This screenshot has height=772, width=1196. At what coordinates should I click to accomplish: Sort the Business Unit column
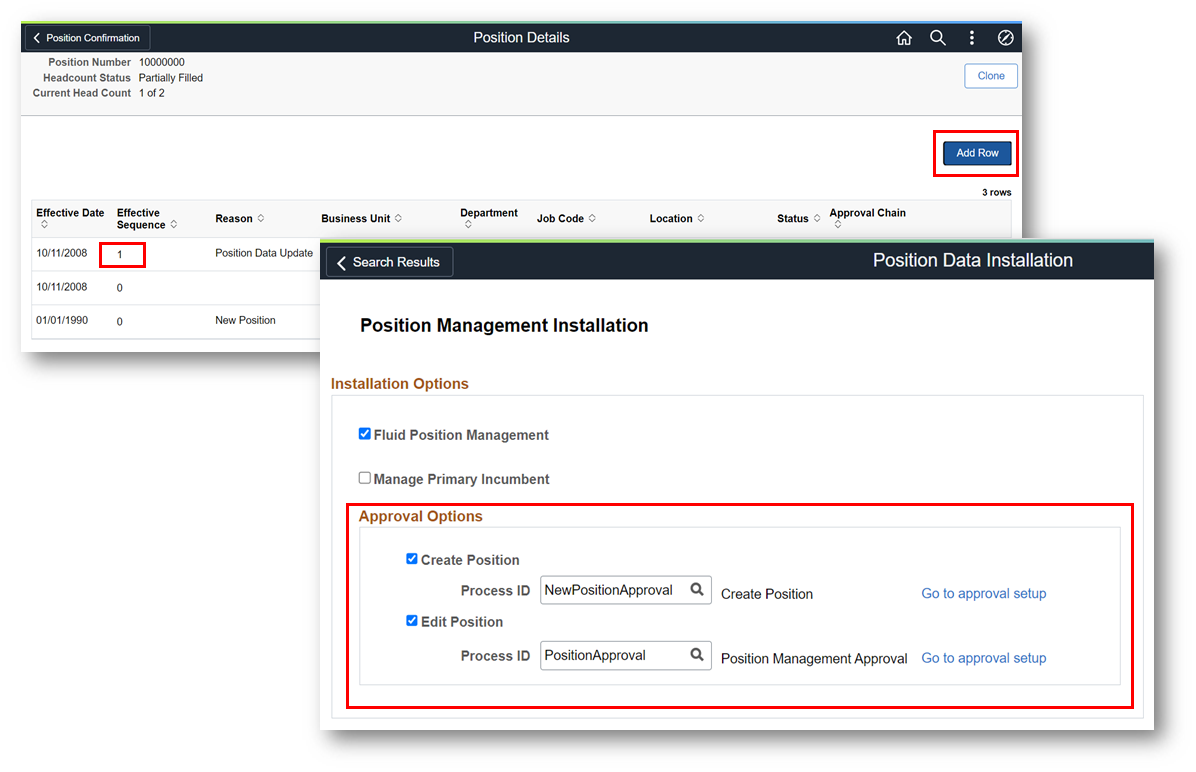coord(398,218)
